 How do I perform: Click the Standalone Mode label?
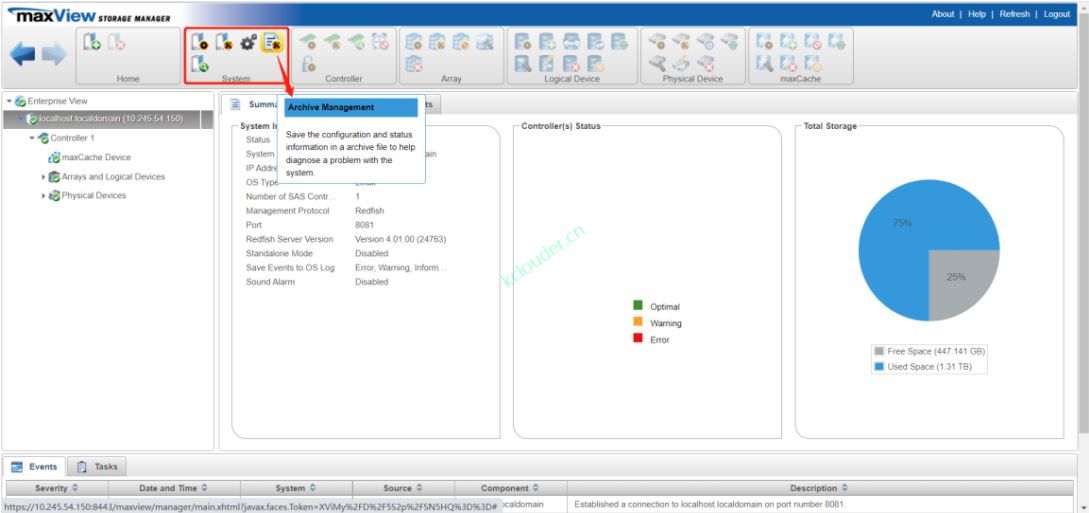pos(279,253)
